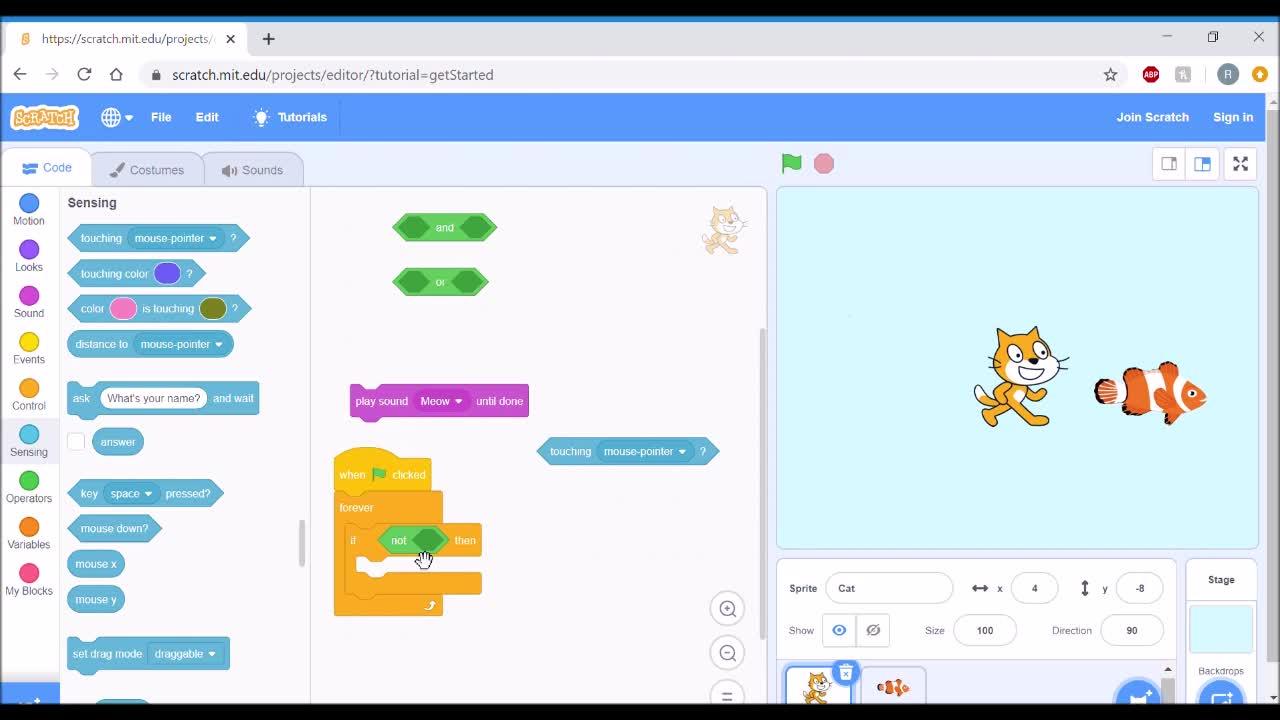
Task: Expand mouse-pointer dropdown on workspace touching block
Action: (645, 451)
